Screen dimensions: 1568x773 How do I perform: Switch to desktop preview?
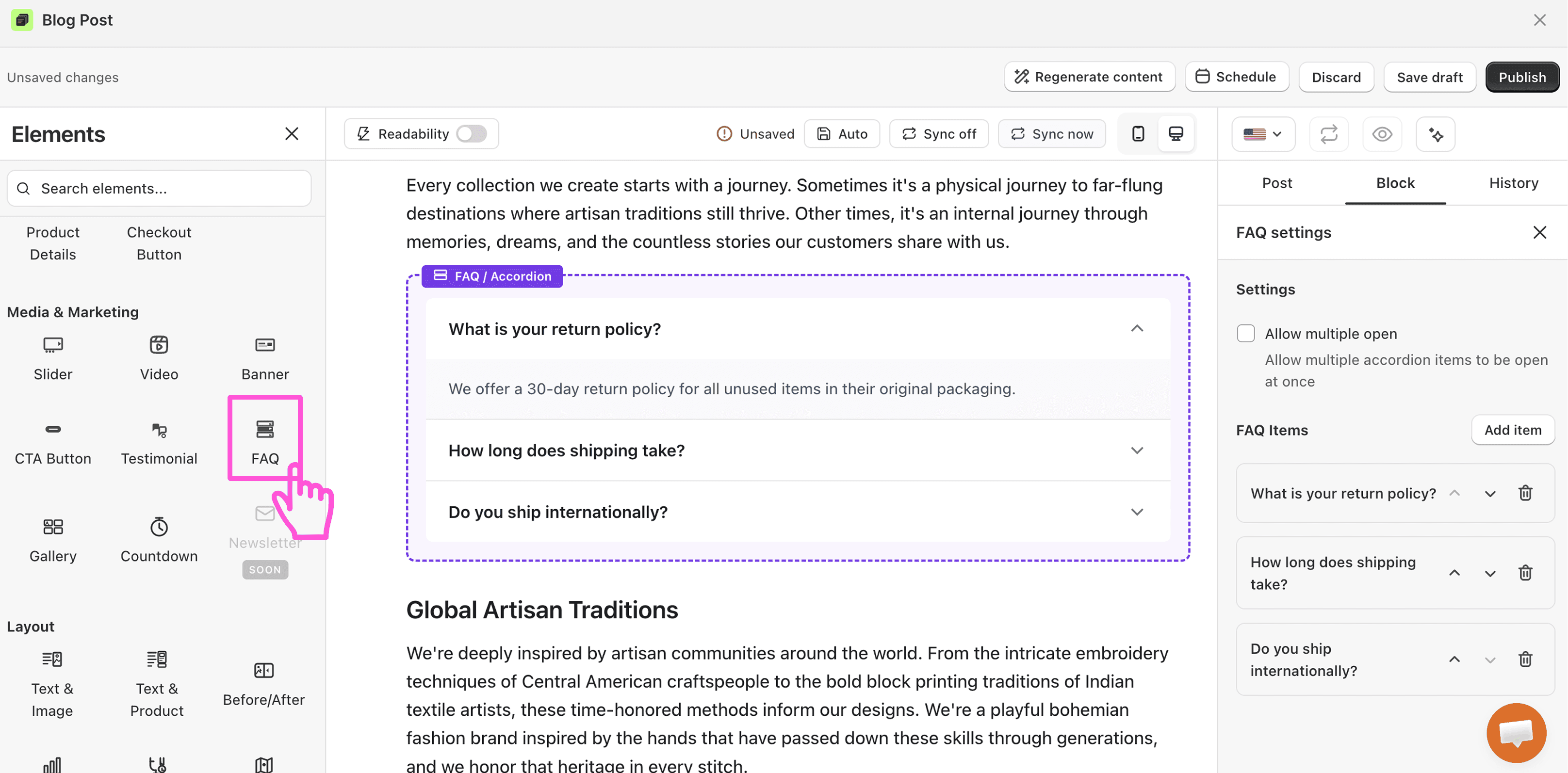pyautogui.click(x=1176, y=133)
